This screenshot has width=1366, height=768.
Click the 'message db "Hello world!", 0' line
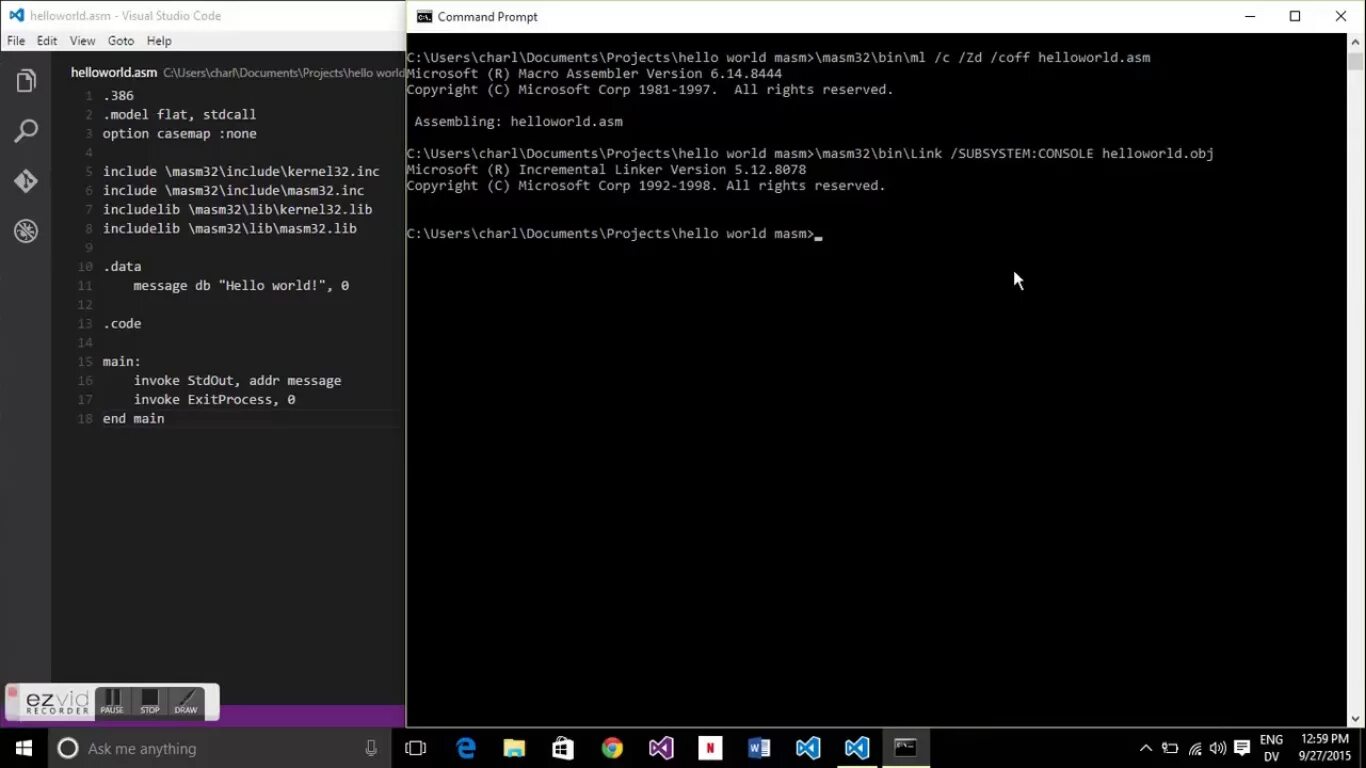(x=241, y=286)
